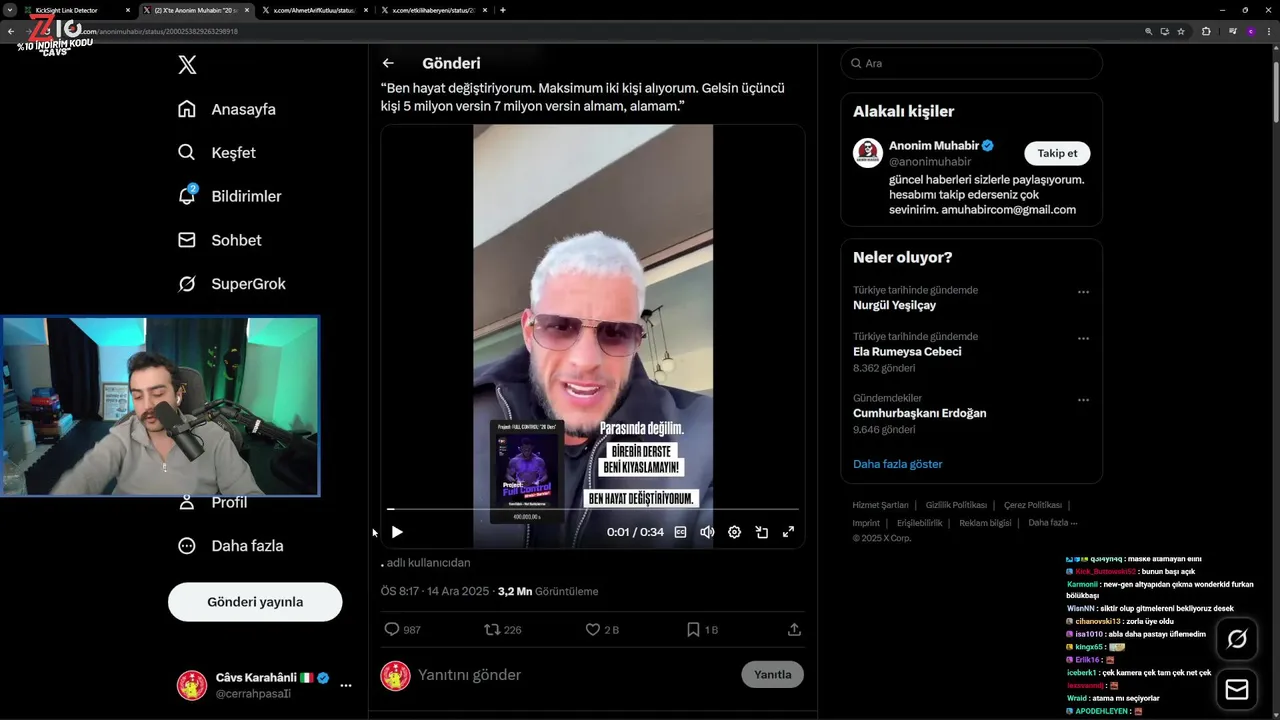The image size is (1280, 720).
Task: Expand the Daha fazla menu
Action: pos(230,546)
